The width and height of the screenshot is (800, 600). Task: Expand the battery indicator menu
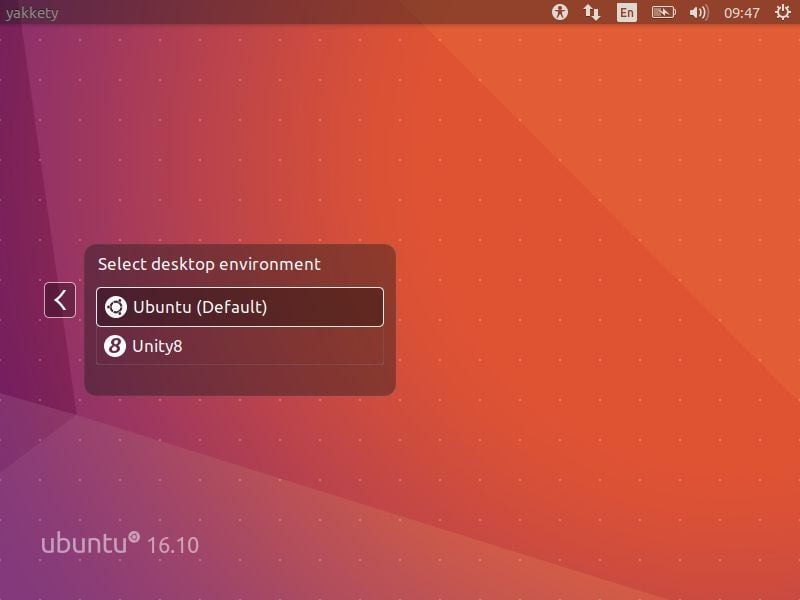pos(662,12)
